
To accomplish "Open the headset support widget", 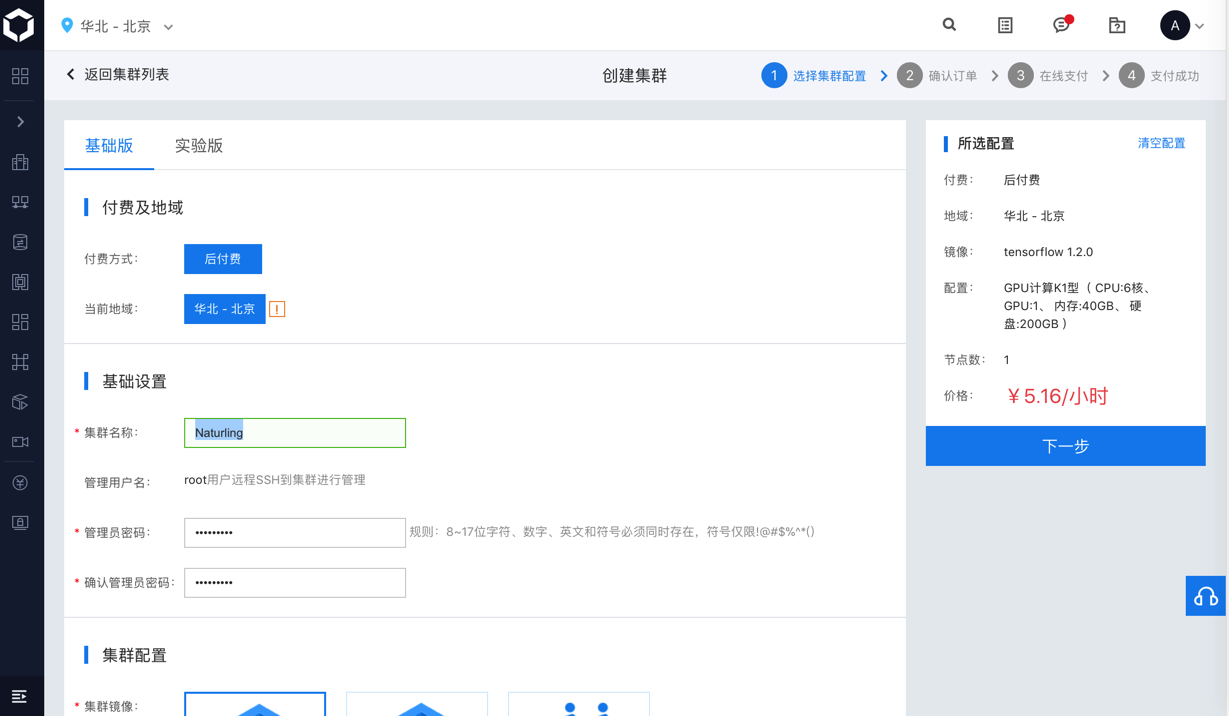I will tap(1206, 596).
